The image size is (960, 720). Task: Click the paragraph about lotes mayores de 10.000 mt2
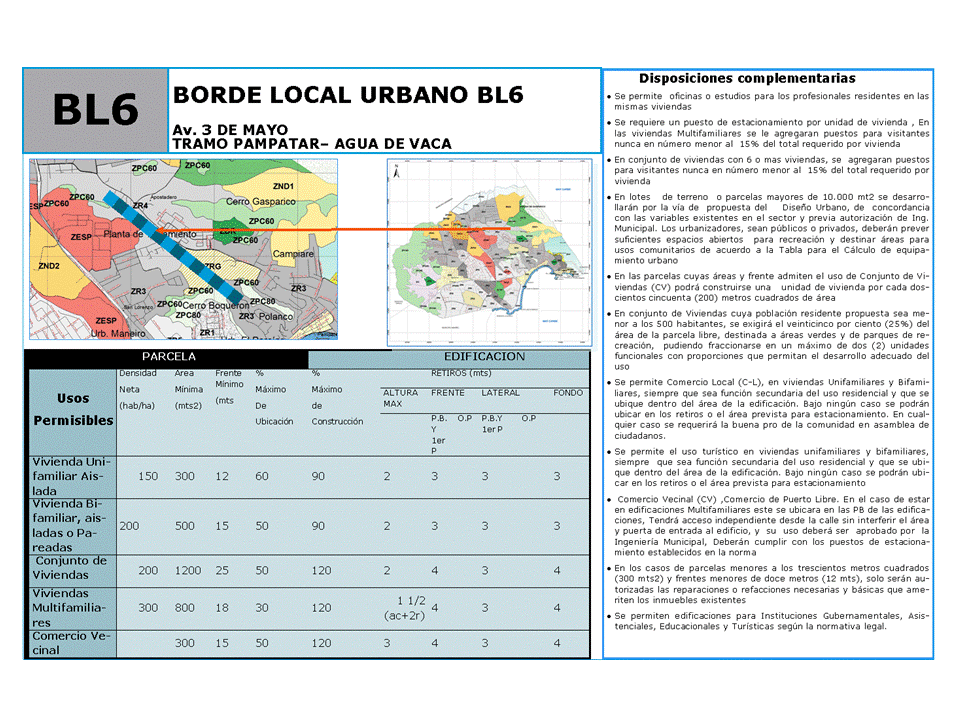pyautogui.click(x=771, y=229)
